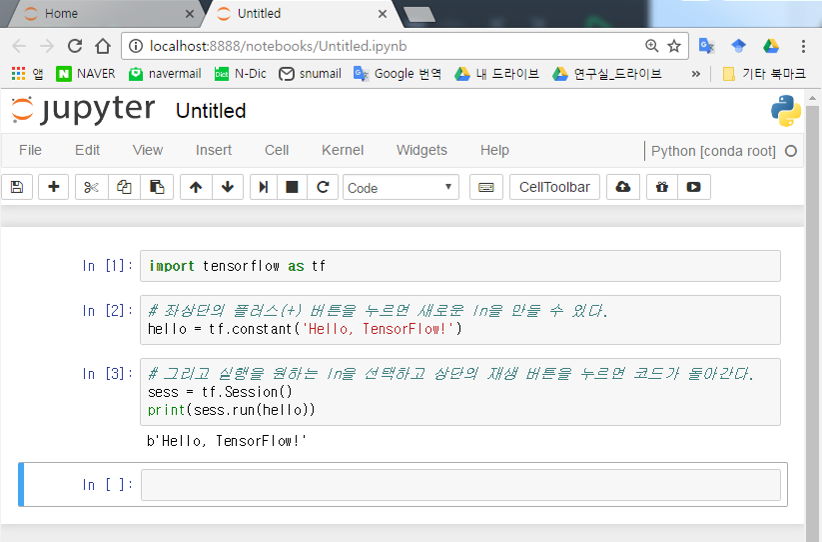822x542 pixels.
Task: Open the snumail bookmark
Action: (x=310, y=74)
